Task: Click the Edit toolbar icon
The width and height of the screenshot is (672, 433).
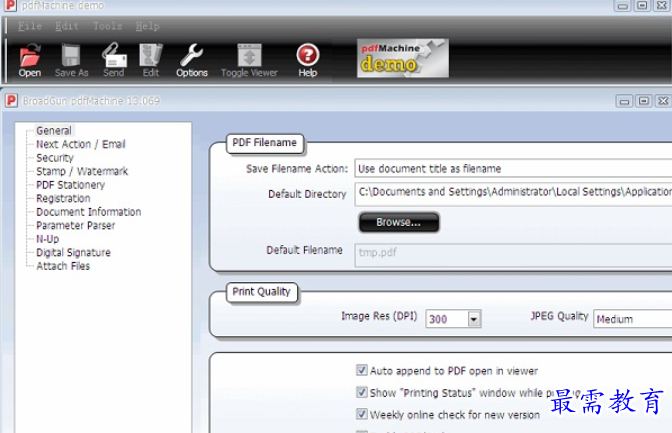Action: (151, 55)
